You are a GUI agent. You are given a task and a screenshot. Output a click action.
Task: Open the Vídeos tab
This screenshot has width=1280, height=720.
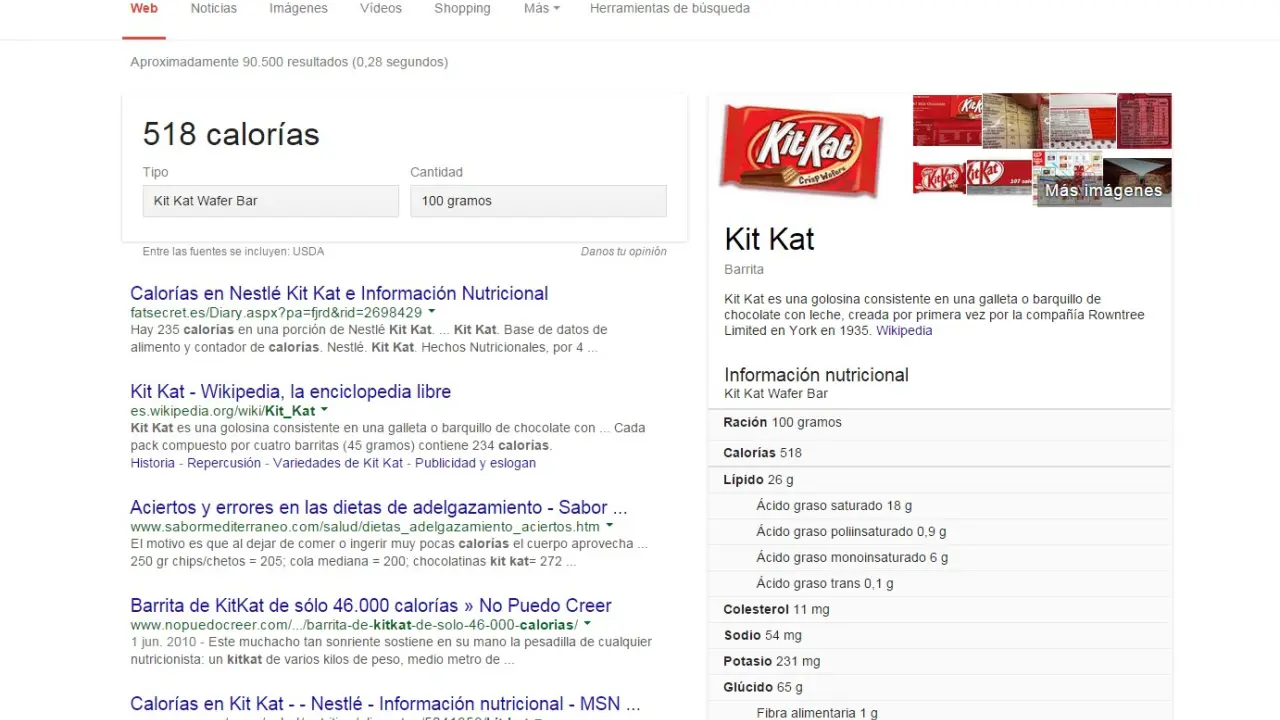pyautogui.click(x=380, y=9)
